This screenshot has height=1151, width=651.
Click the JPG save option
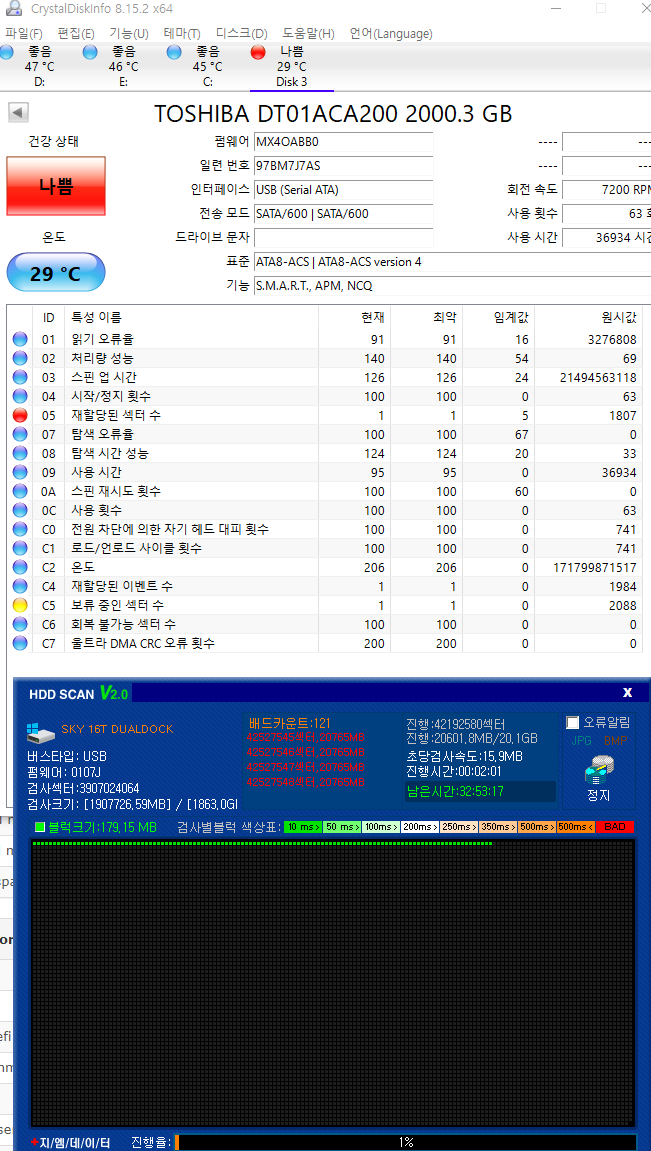(x=581, y=741)
